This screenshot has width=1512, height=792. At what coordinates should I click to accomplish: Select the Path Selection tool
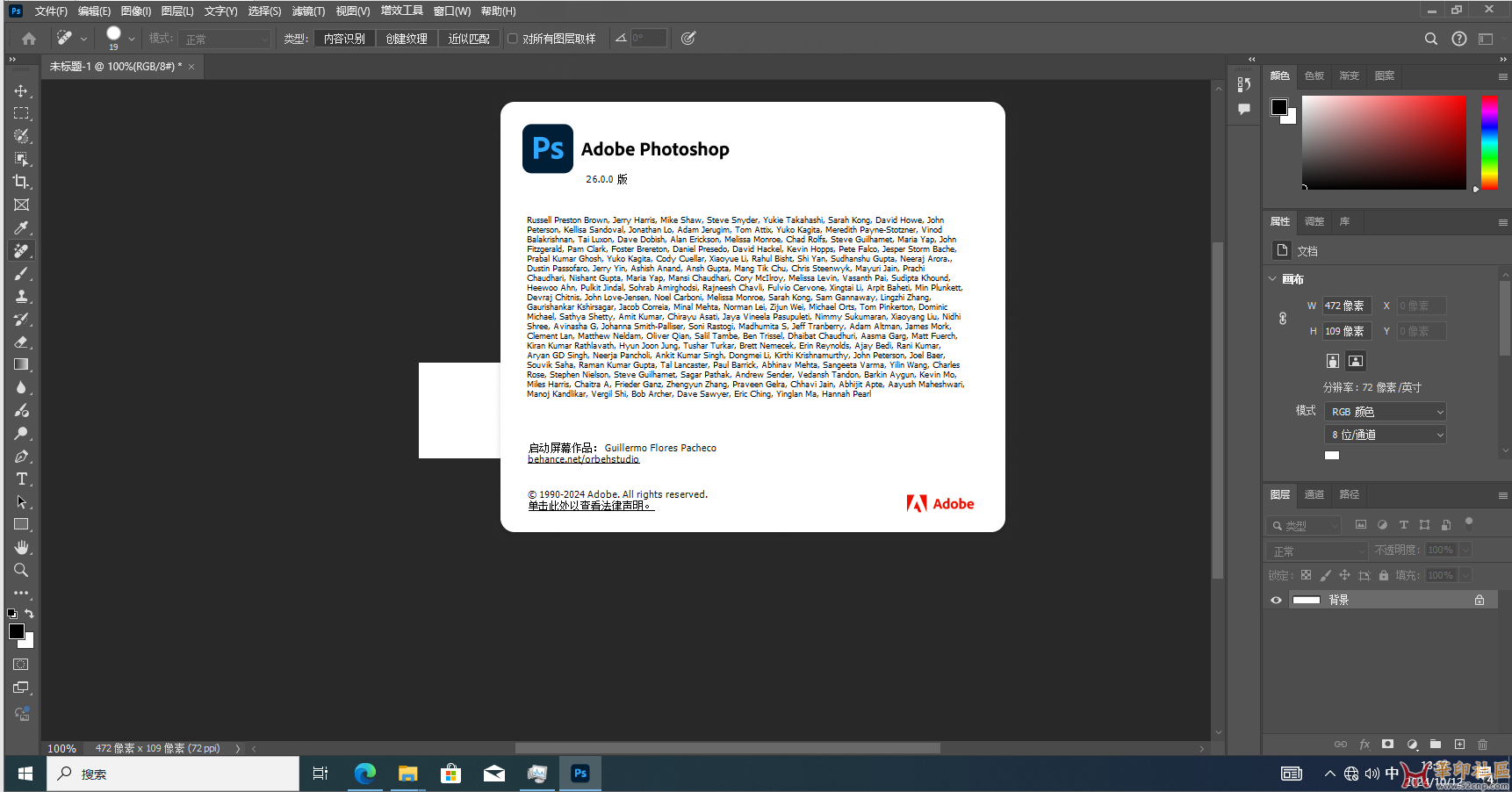[21, 501]
